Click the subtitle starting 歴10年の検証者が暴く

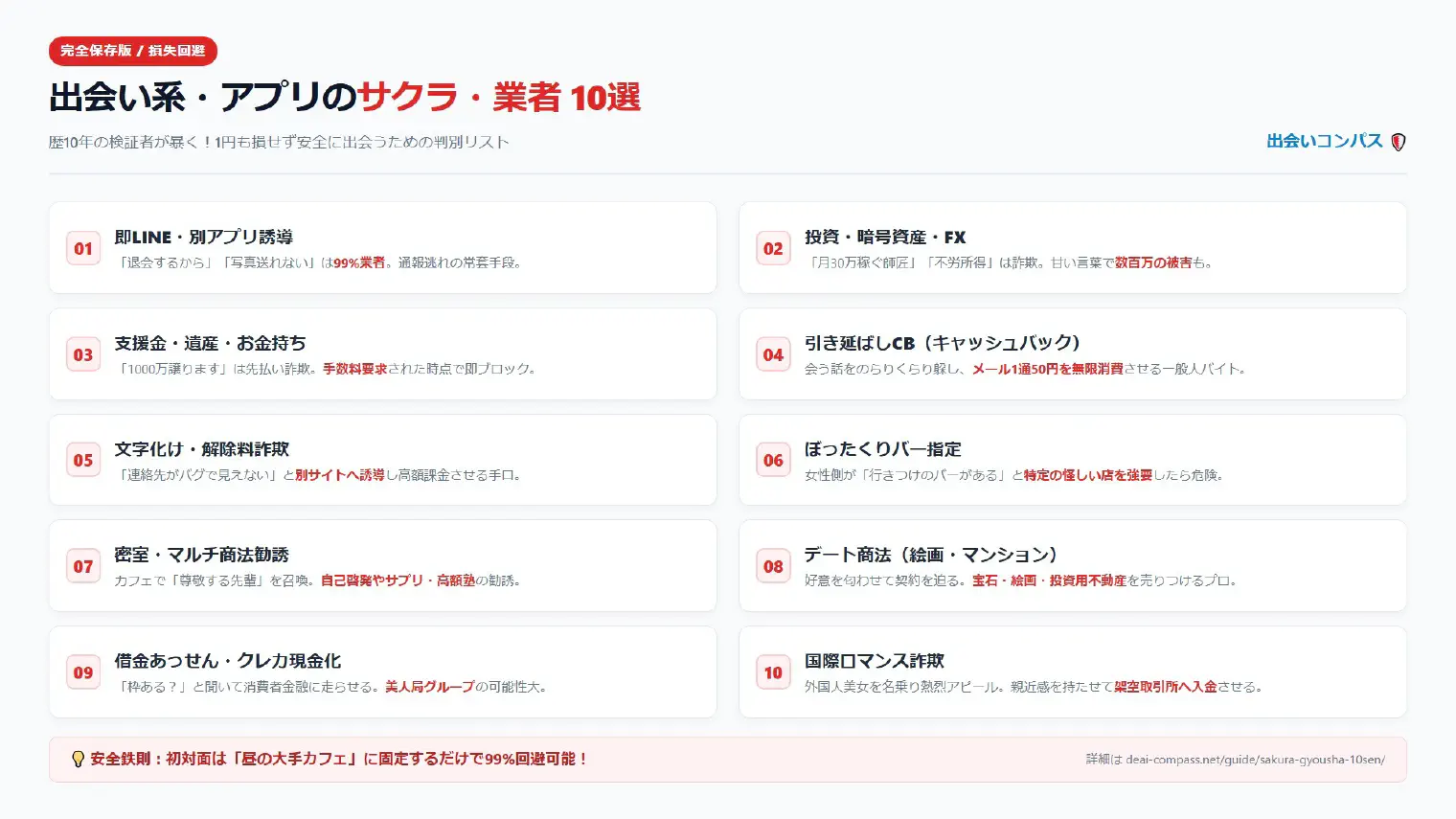pyautogui.click(x=279, y=142)
